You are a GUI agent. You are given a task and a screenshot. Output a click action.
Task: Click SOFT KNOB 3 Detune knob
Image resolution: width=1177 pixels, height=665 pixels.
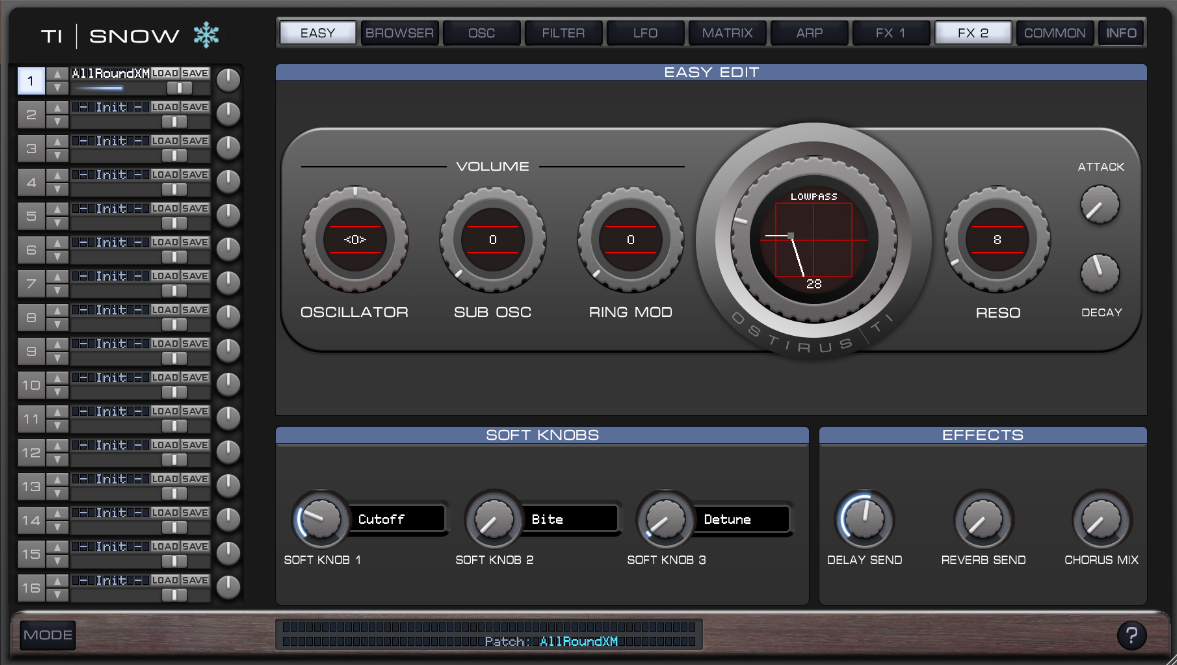click(665, 519)
